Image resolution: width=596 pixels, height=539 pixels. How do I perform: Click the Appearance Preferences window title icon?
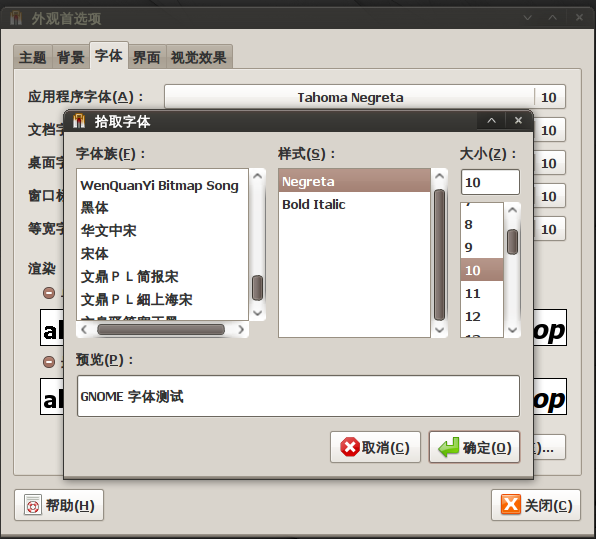click(16, 18)
